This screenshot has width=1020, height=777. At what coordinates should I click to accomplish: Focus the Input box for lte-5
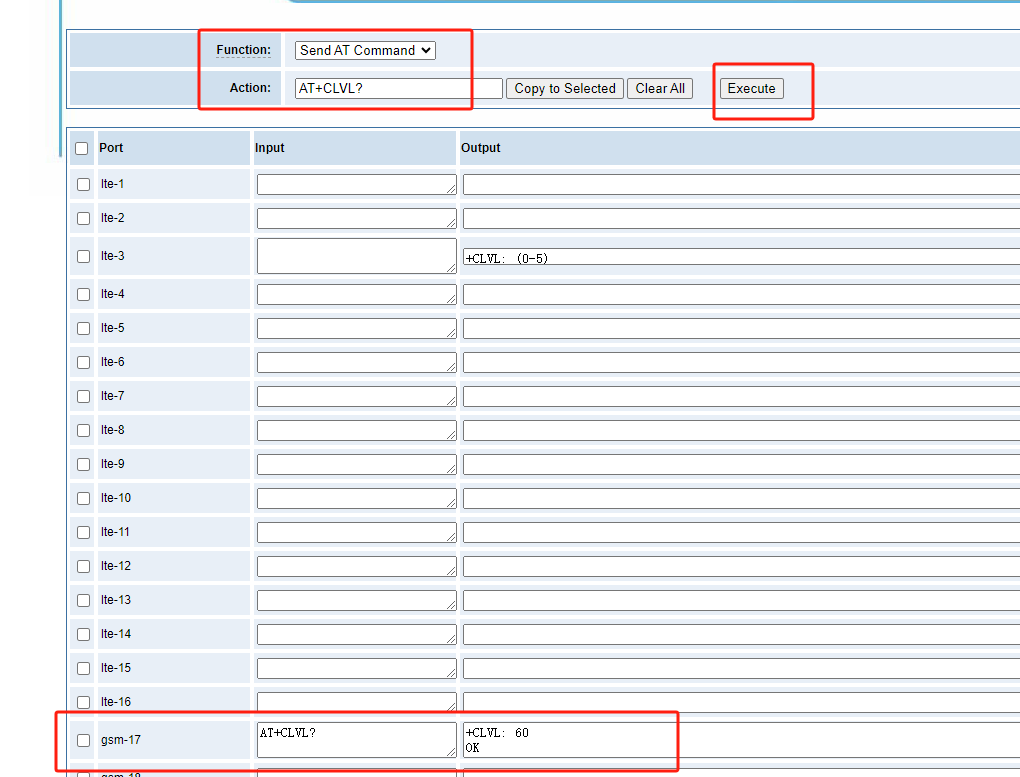click(356, 328)
